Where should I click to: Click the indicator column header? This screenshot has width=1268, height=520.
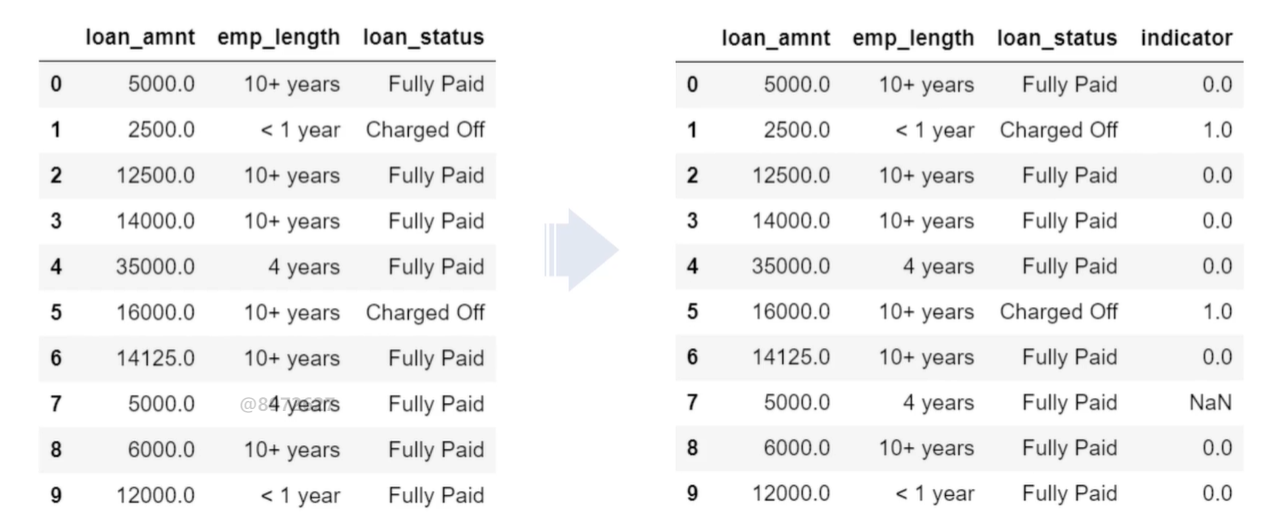click(1186, 38)
